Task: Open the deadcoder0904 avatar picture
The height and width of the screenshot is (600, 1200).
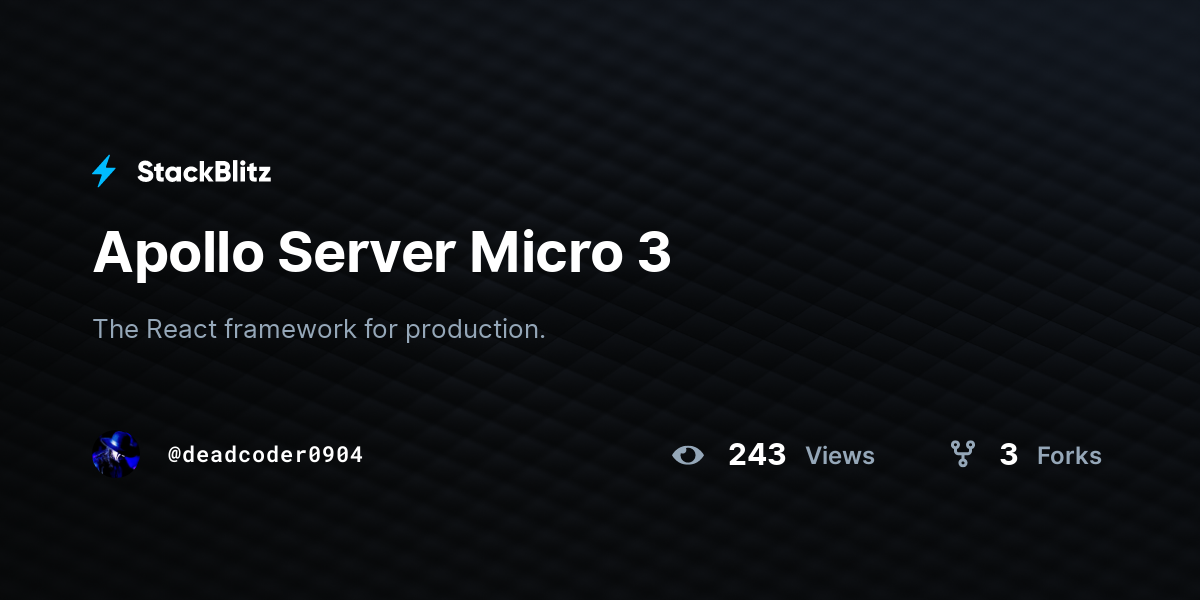Action: click(x=116, y=455)
